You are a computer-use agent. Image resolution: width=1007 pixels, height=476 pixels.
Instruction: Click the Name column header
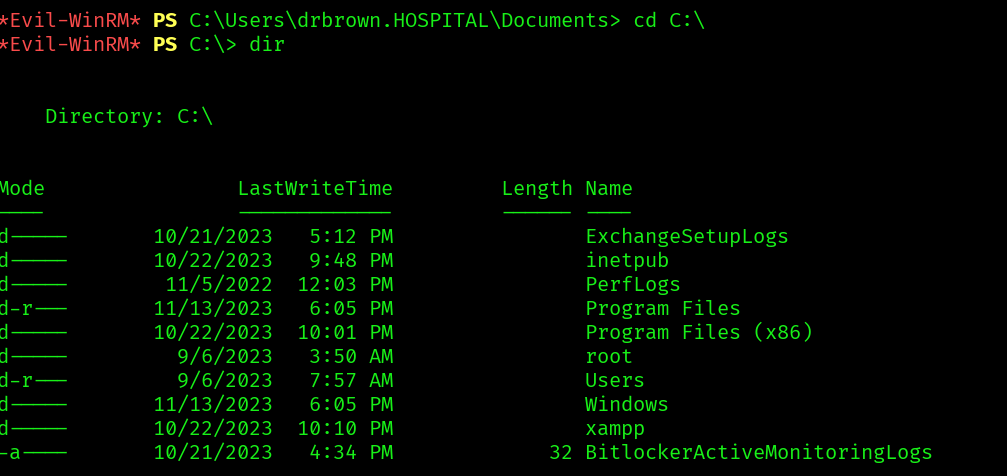pyautogui.click(x=609, y=188)
